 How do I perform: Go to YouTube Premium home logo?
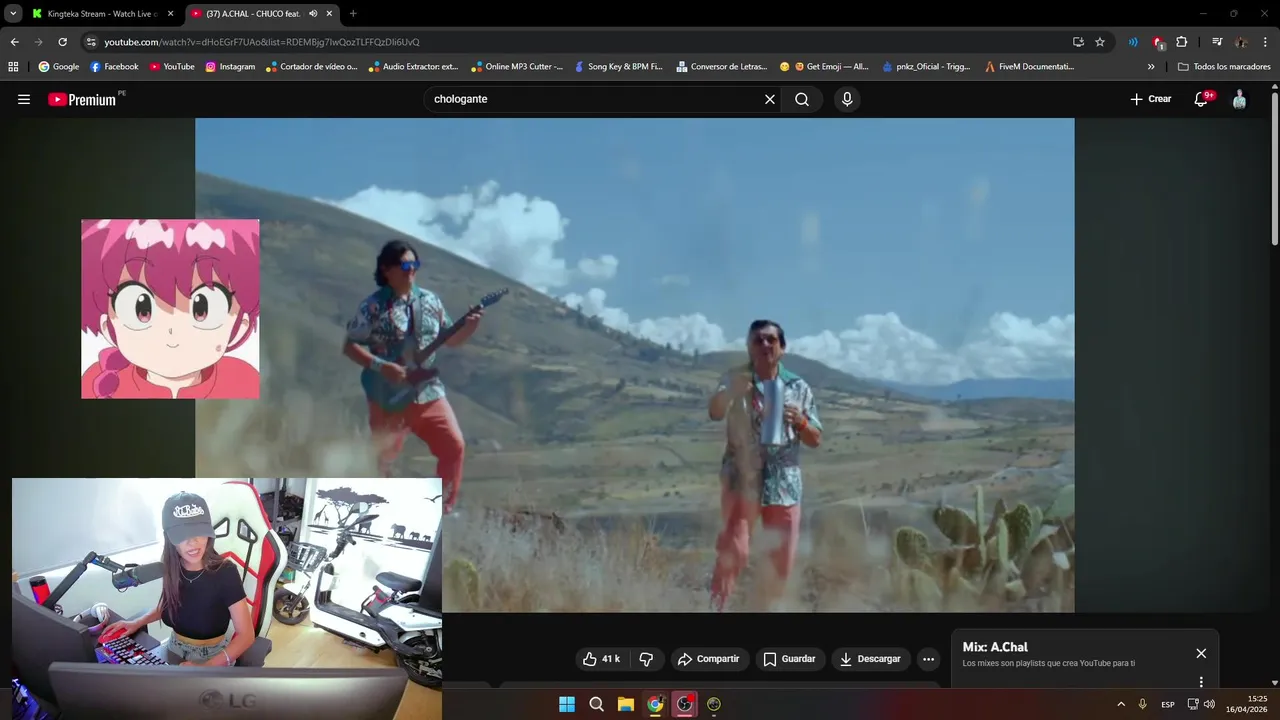click(82, 99)
